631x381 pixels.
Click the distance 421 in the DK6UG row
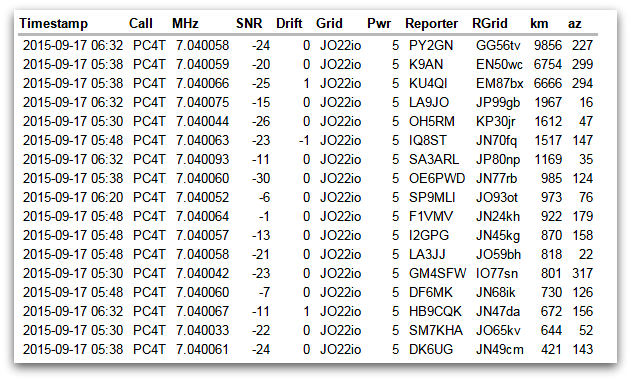[x=551, y=349]
